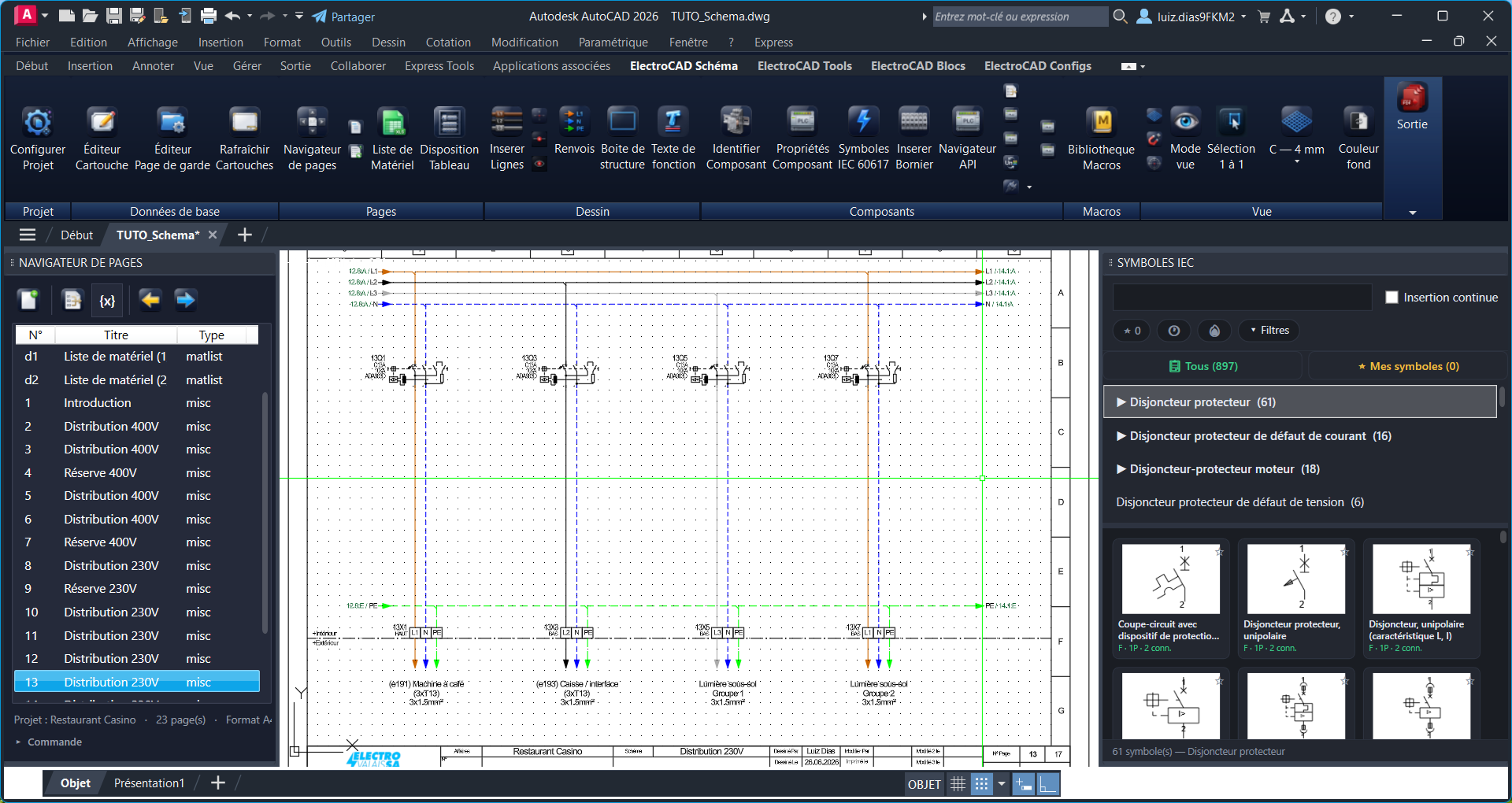Add a new layout tab next to Présentation1

click(218, 783)
